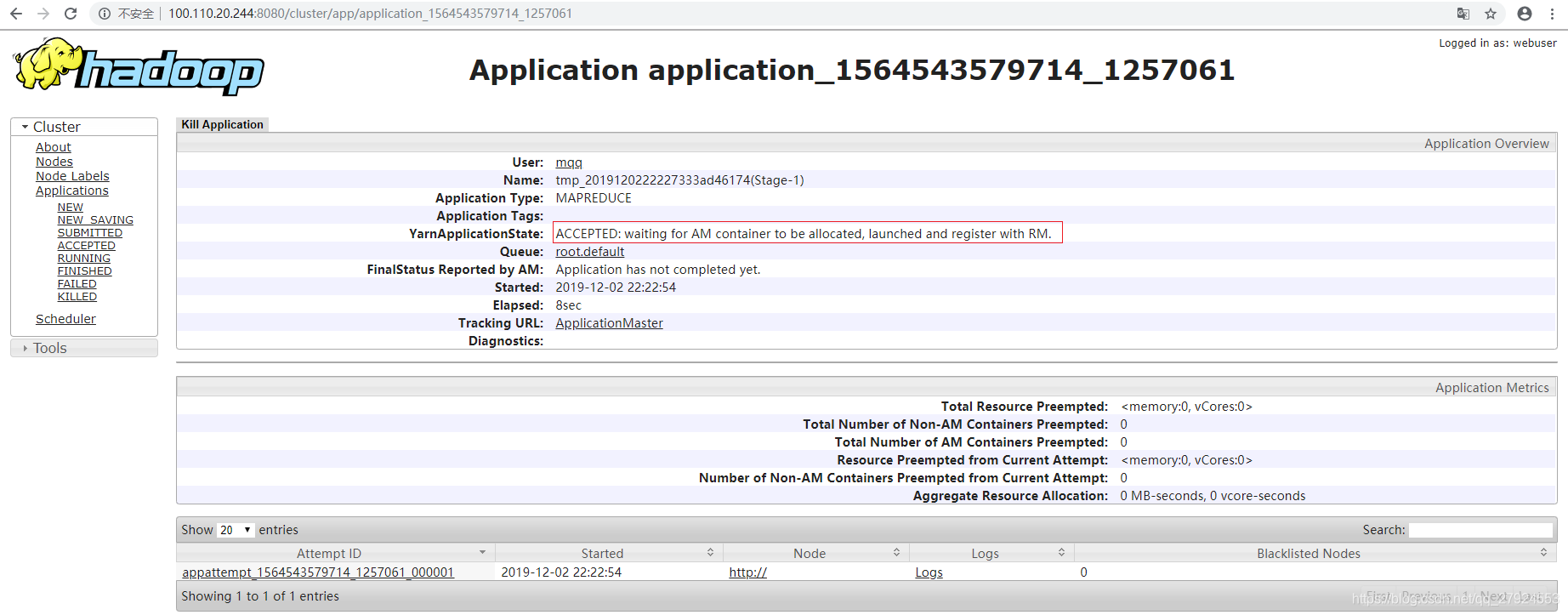This screenshot has height=615, width=1568.
Task: Click the YarnApplicationState ACCEPTED text
Action: [804, 234]
